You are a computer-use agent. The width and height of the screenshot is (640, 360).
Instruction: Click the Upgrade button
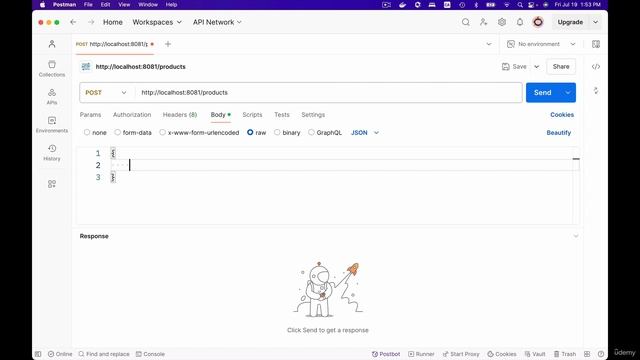pyautogui.click(x=570, y=22)
